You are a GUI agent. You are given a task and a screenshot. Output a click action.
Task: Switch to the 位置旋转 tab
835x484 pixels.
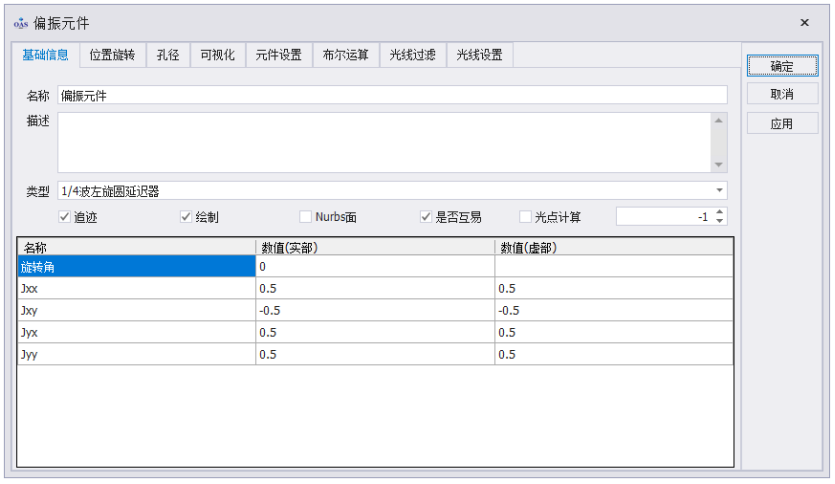pos(112,55)
